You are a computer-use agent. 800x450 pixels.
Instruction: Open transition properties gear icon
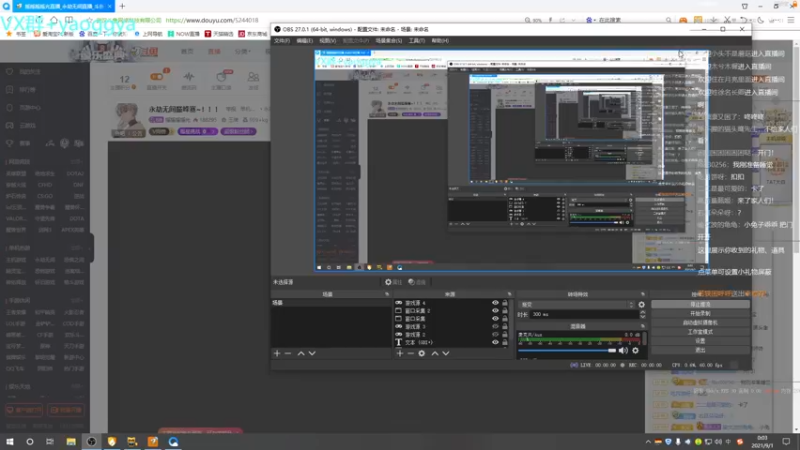tap(641, 305)
